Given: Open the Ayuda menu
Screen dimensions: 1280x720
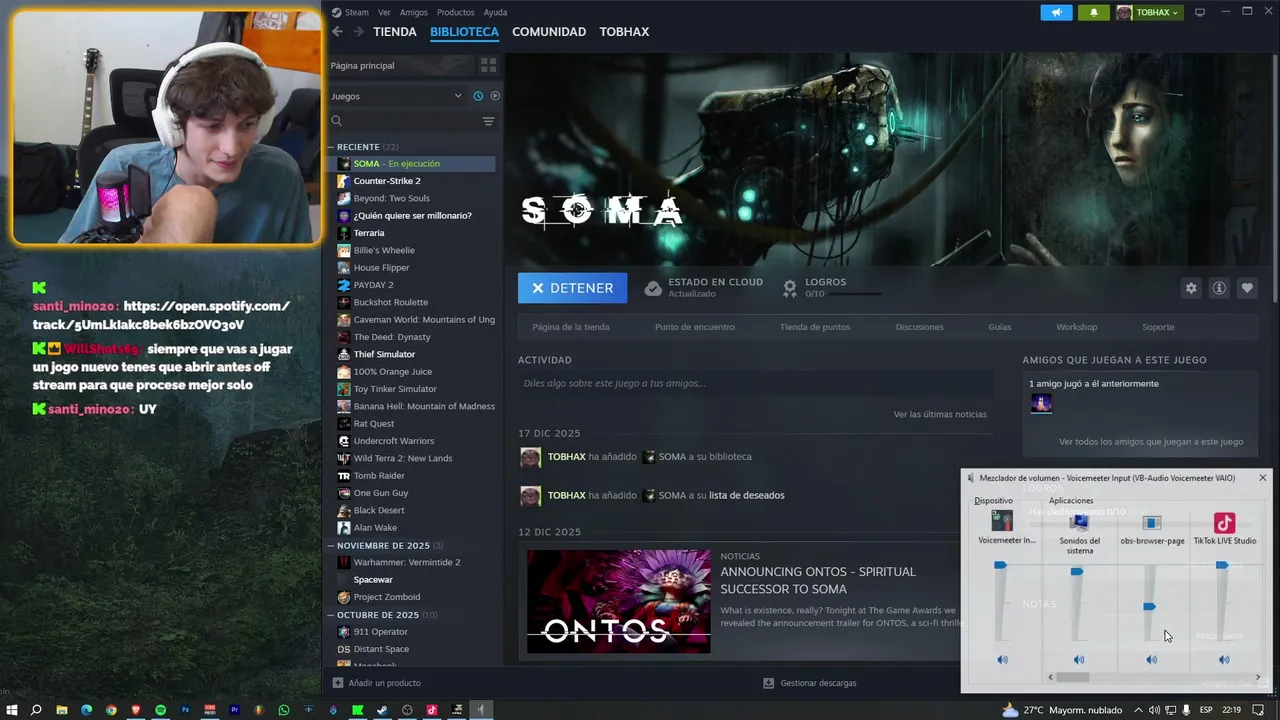Looking at the screenshot, I should click(495, 12).
